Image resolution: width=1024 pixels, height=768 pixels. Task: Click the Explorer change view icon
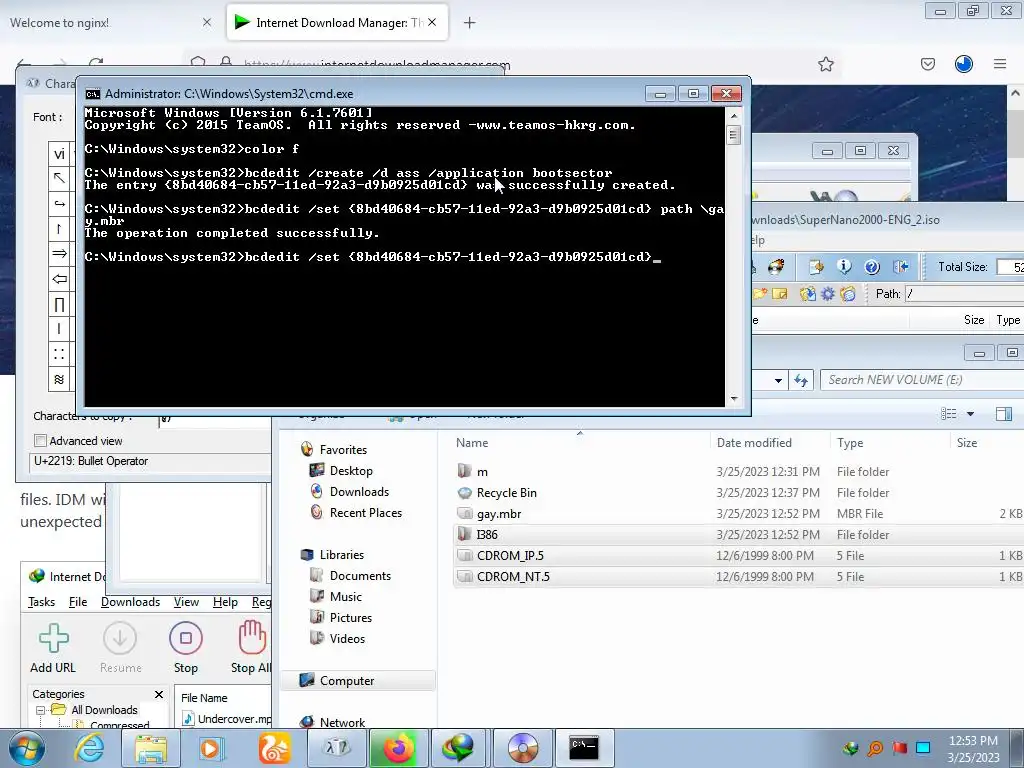coord(948,414)
